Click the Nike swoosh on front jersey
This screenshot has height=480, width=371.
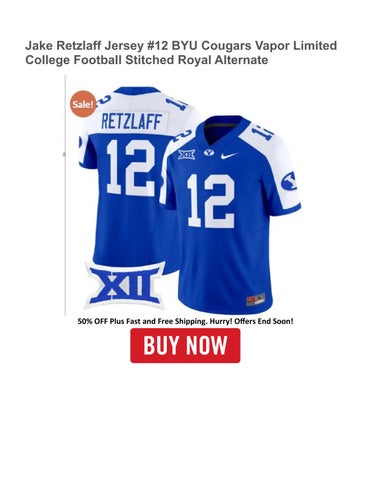(x=229, y=155)
